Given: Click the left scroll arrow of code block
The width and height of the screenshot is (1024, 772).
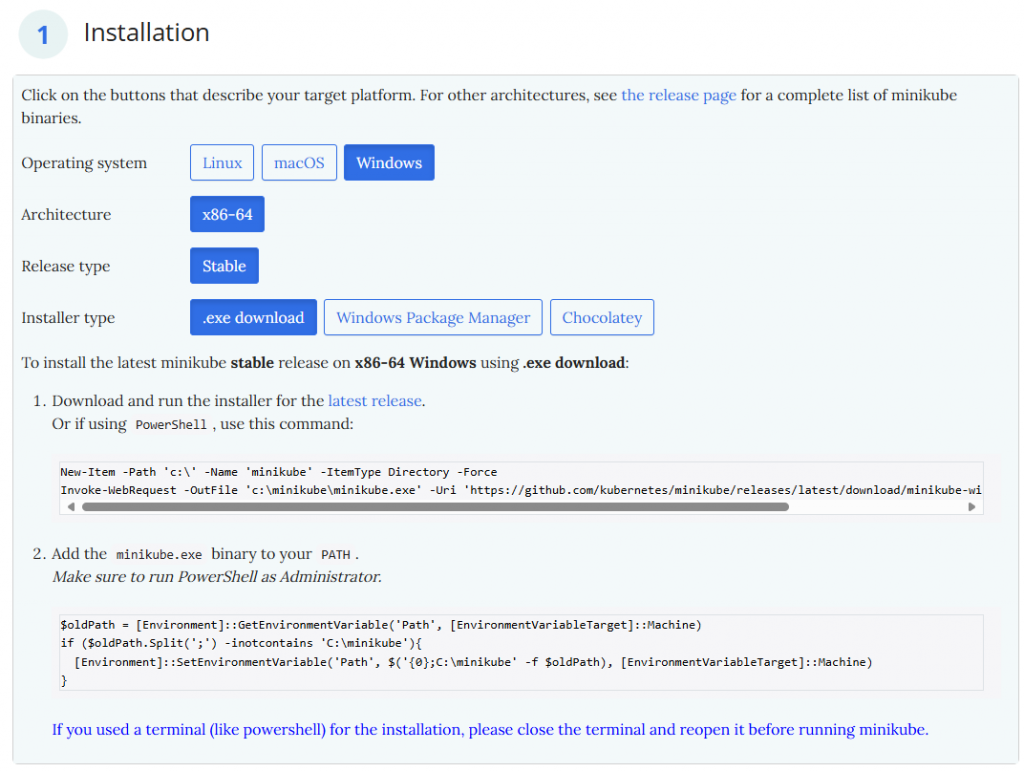Looking at the screenshot, I should (x=71, y=507).
